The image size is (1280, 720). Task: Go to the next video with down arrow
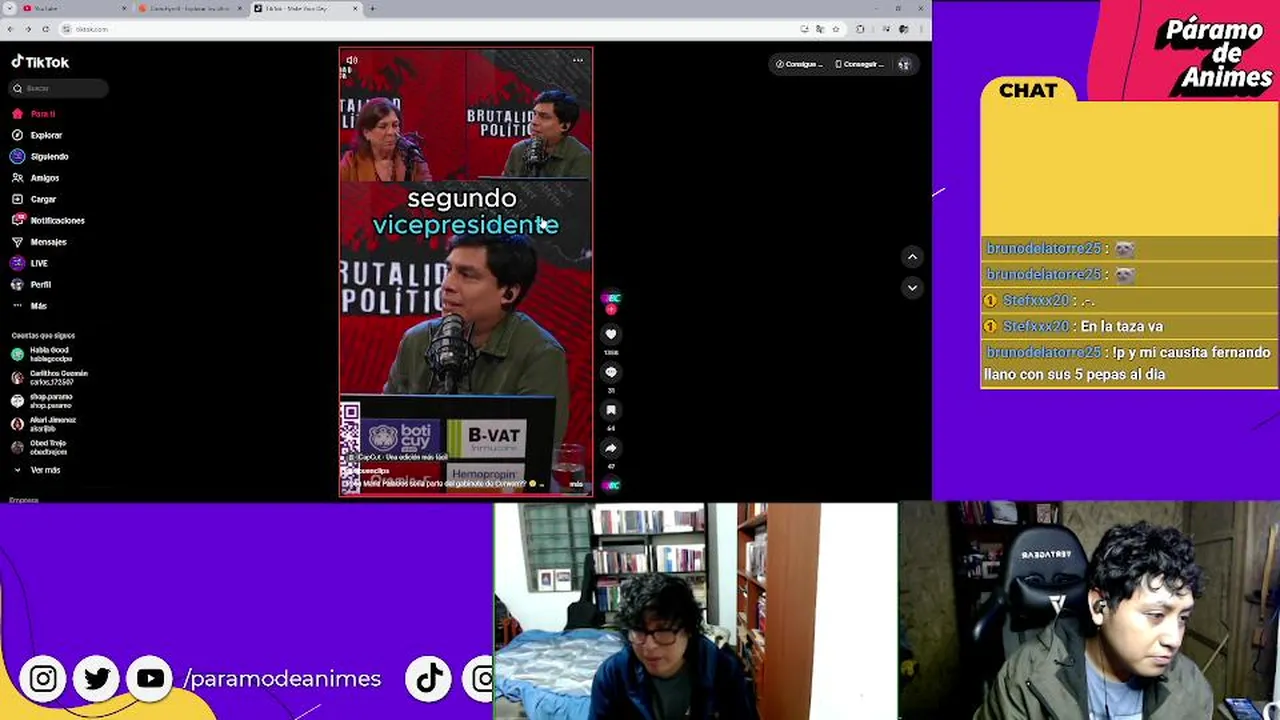coord(912,287)
